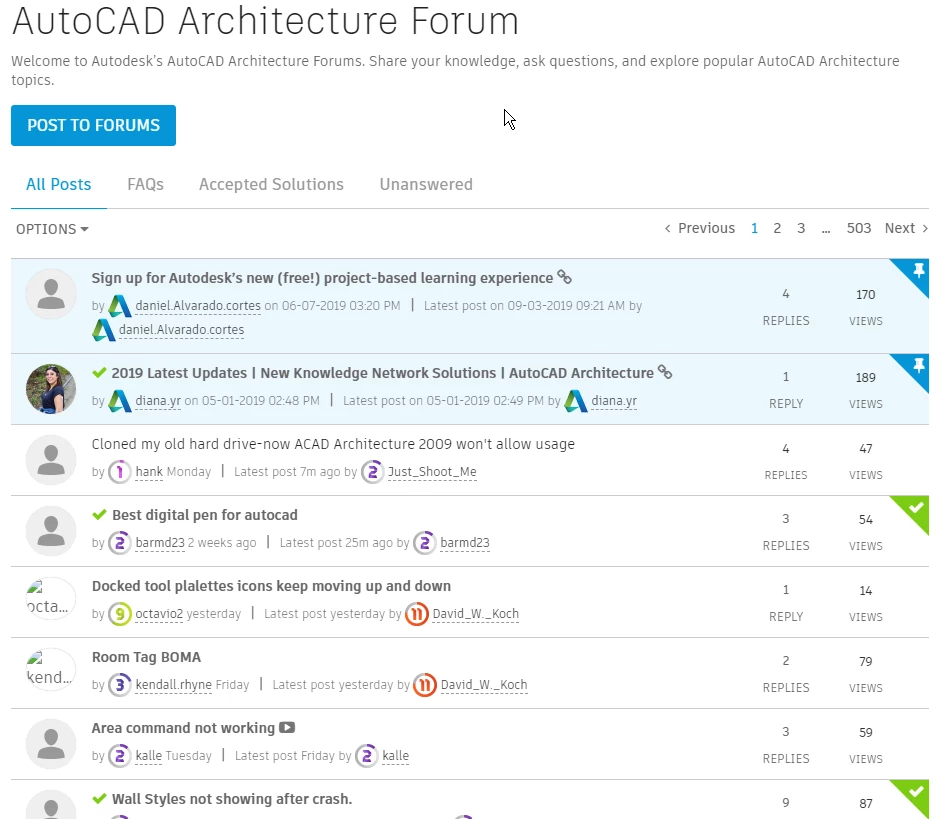
Task: Open the Accepted Solutions tab
Action: [271, 184]
